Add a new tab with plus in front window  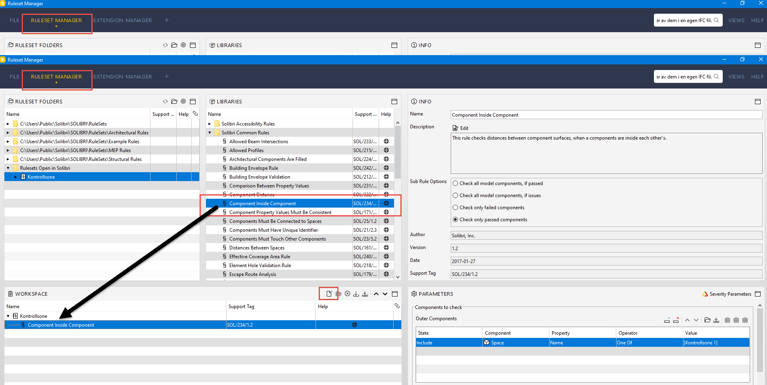click(167, 76)
